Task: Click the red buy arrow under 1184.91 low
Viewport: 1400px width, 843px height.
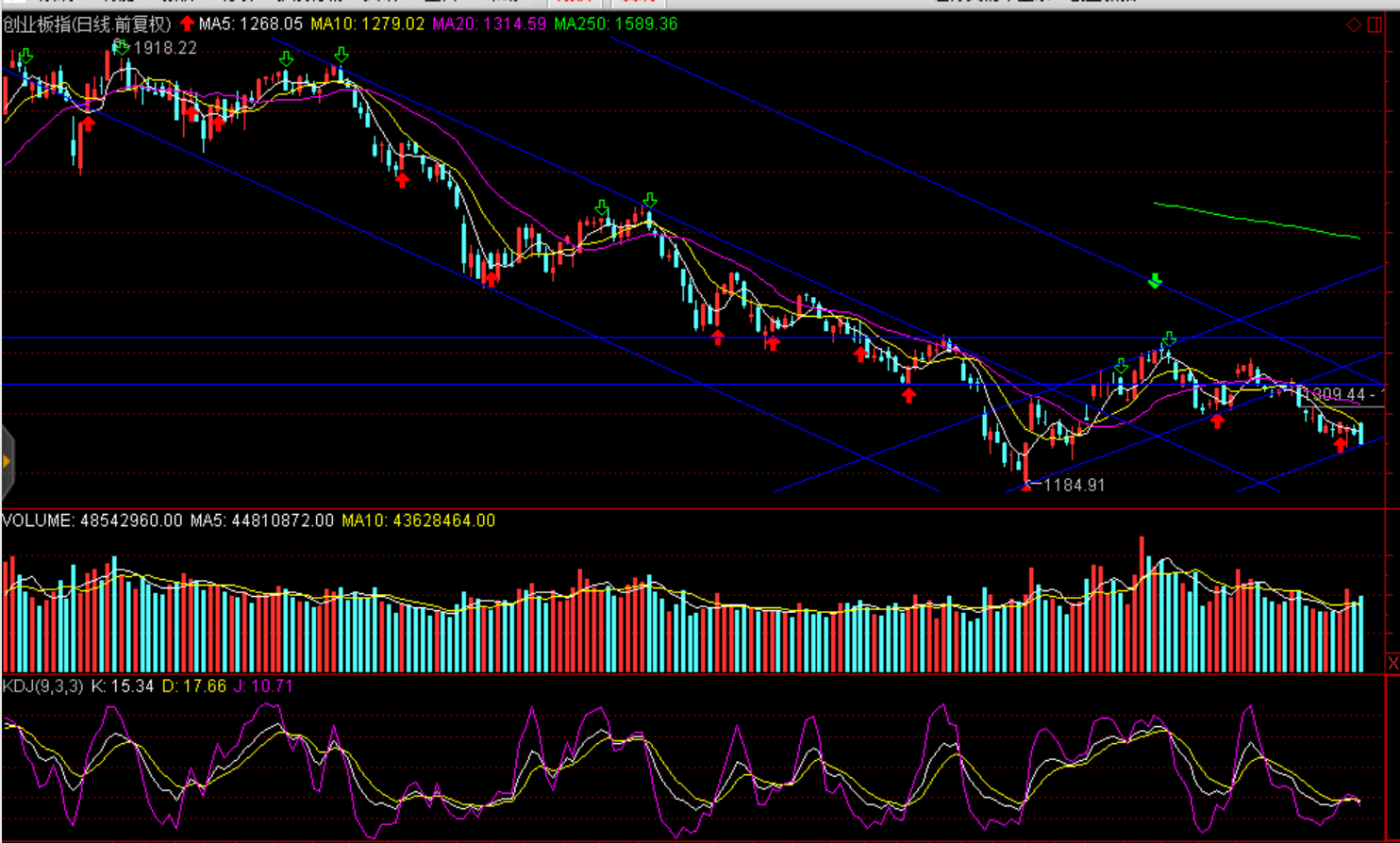Action: (x=1026, y=487)
